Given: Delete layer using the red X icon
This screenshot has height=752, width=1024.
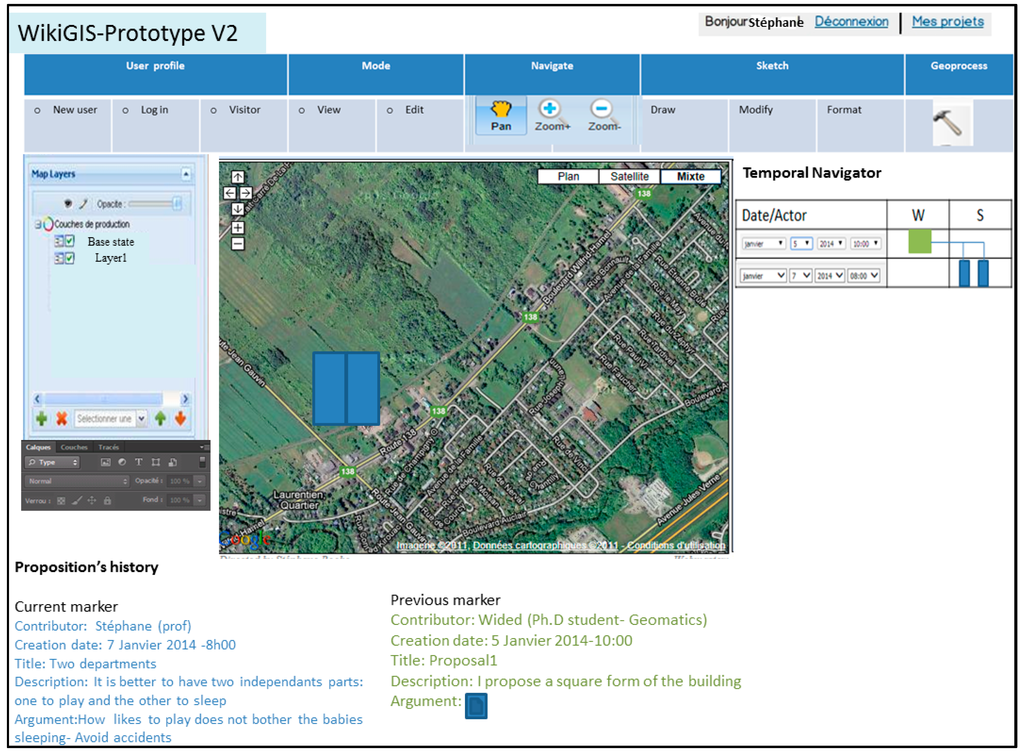Looking at the screenshot, I should (61, 419).
